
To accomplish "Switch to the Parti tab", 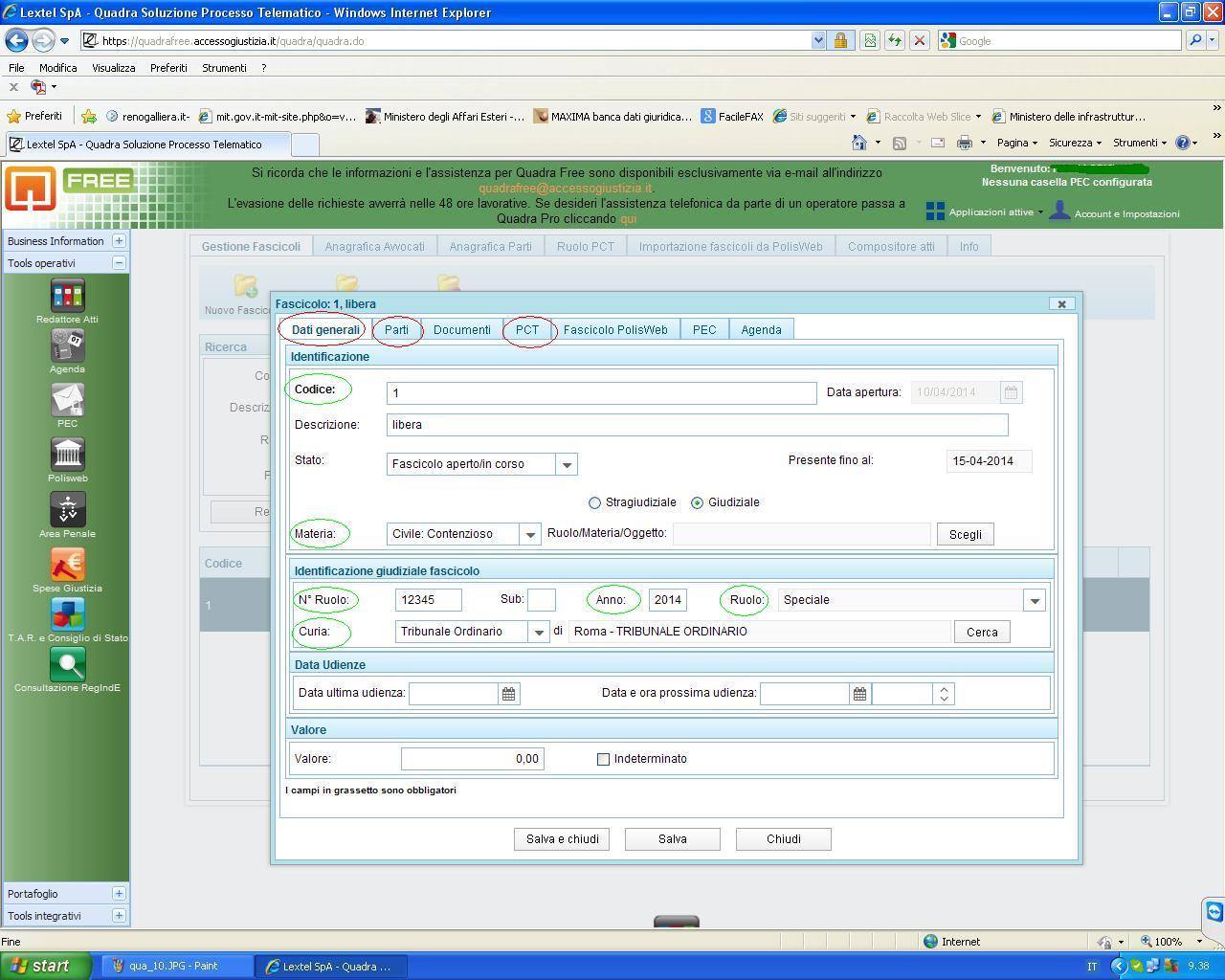I will coord(396,329).
